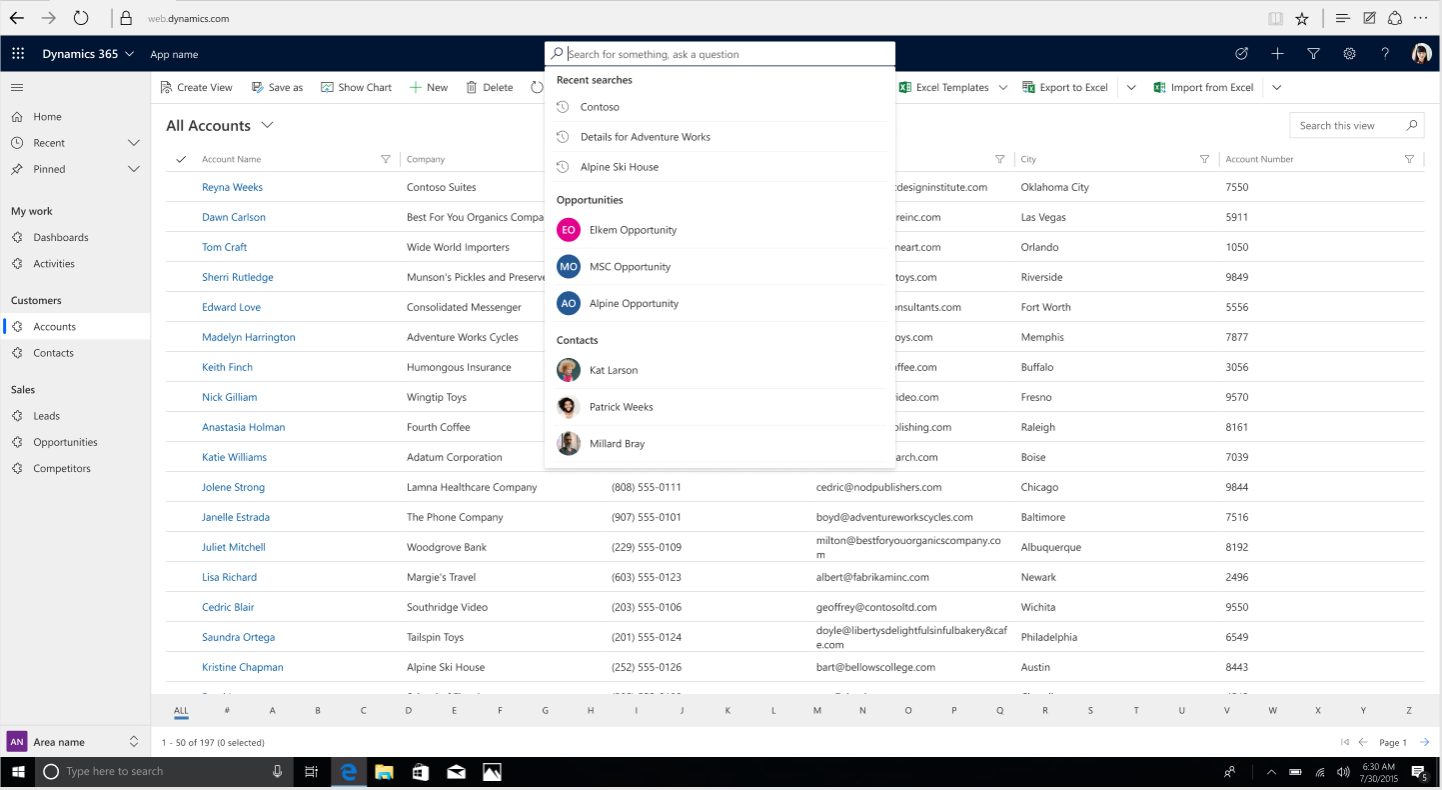Open Mail app from the taskbar
The image size is (1442, 790).
[x=456, y=771]
